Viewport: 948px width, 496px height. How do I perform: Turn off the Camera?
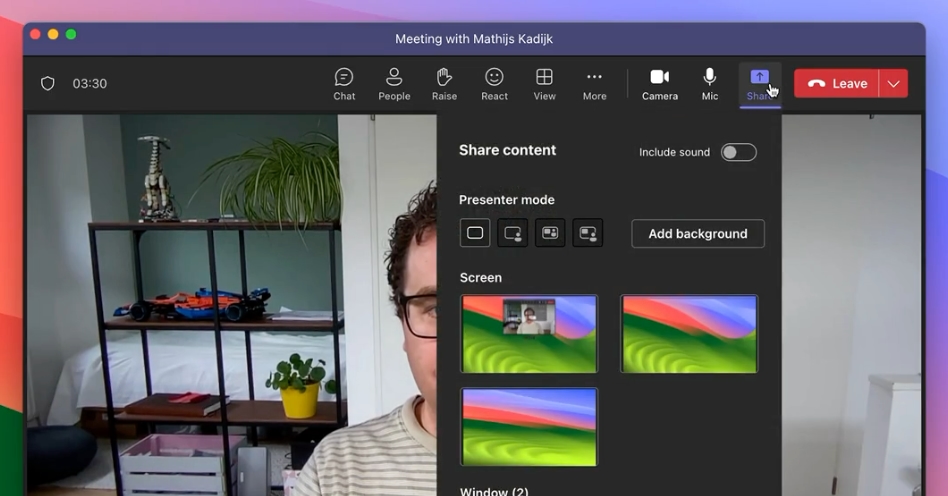(659, 84)
